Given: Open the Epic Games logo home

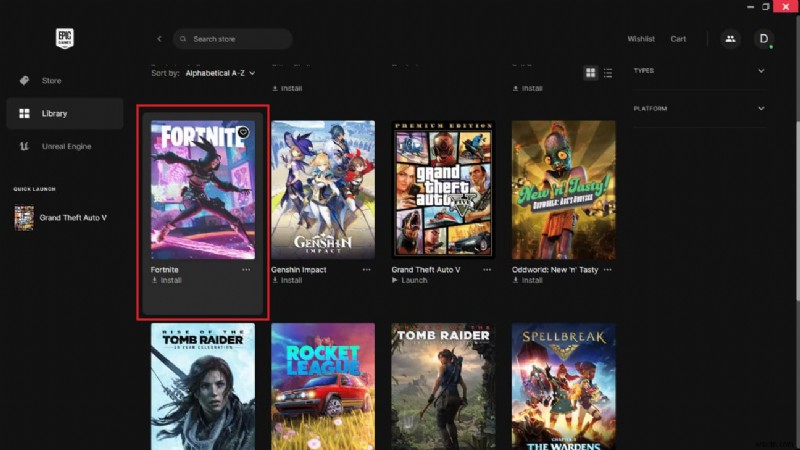Looking at the screenshot, I should 65,38.
